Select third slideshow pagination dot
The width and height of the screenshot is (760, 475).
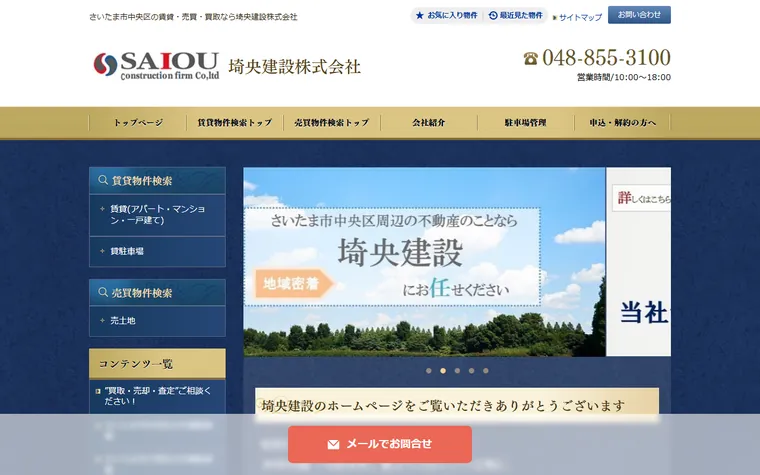[x=457, y=371]
